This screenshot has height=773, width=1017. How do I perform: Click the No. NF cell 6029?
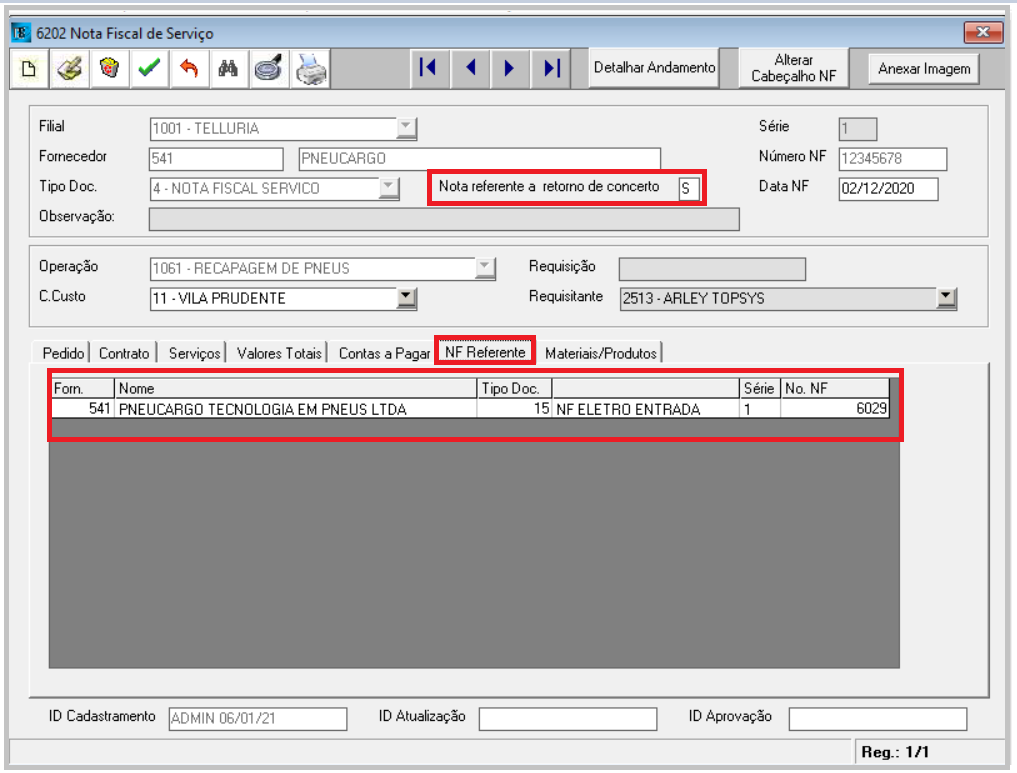[835, 409]
